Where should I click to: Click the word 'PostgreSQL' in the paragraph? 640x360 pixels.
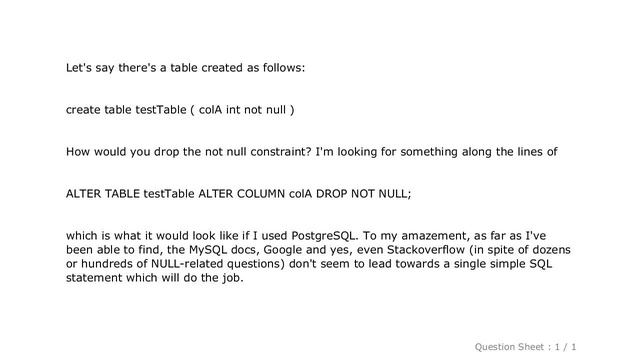point(324,236)
